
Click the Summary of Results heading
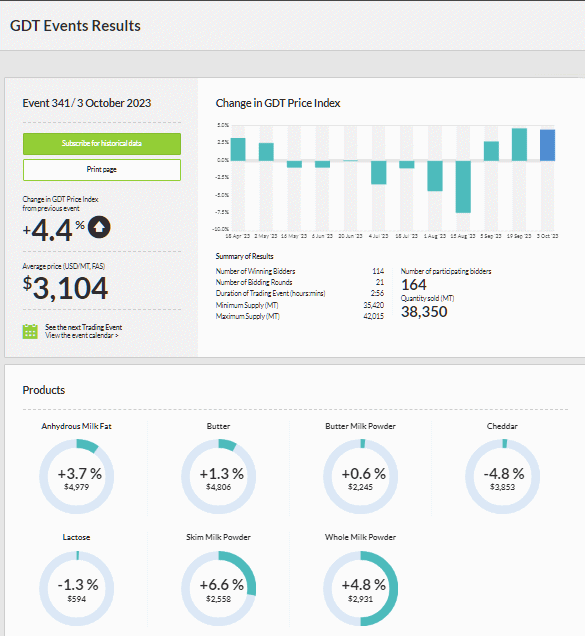pos(244,256)
